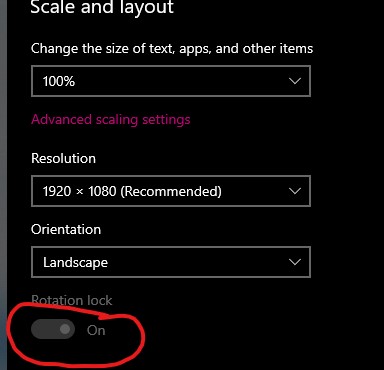
Task: Click the gray window edge strip on the left
Action: point(3,185)
